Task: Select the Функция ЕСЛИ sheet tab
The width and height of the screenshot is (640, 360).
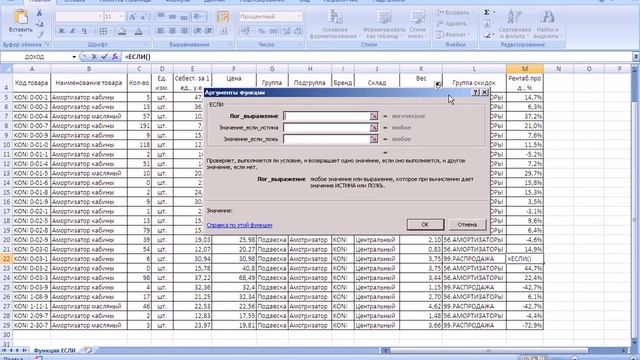Action: pyautogui.click(x=55, y=351)
